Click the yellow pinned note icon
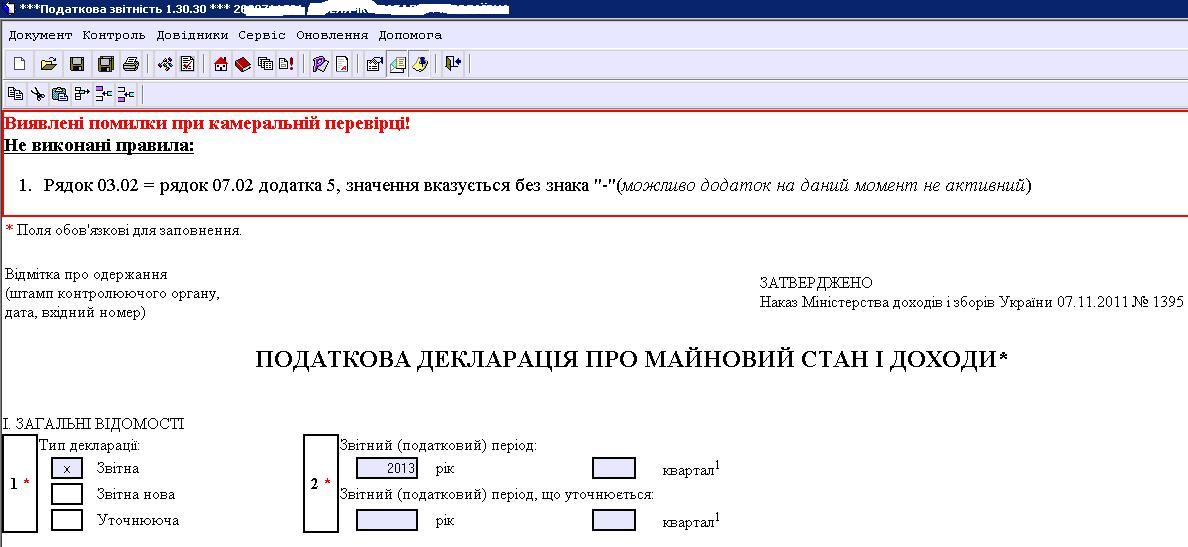1188x547 pixels. tap(419, 64)
